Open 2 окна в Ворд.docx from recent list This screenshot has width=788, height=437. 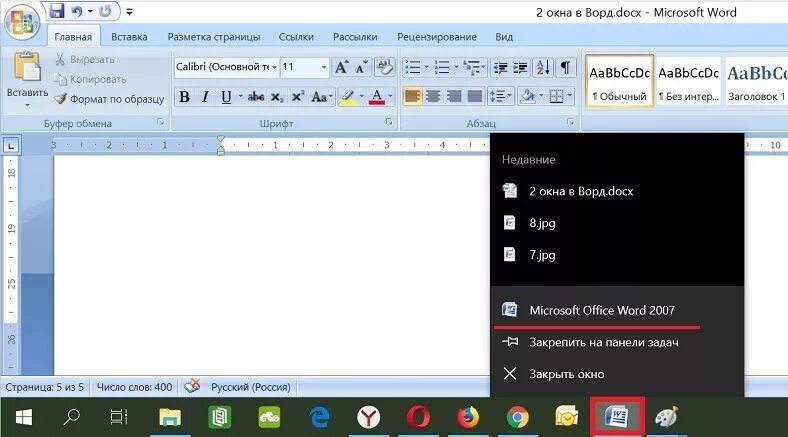click(617, 191)
